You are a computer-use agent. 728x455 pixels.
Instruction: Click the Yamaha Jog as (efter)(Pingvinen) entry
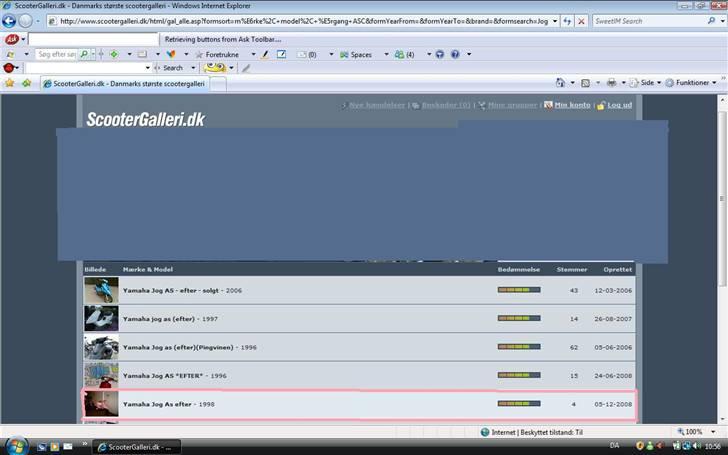(x=179, y=347)
